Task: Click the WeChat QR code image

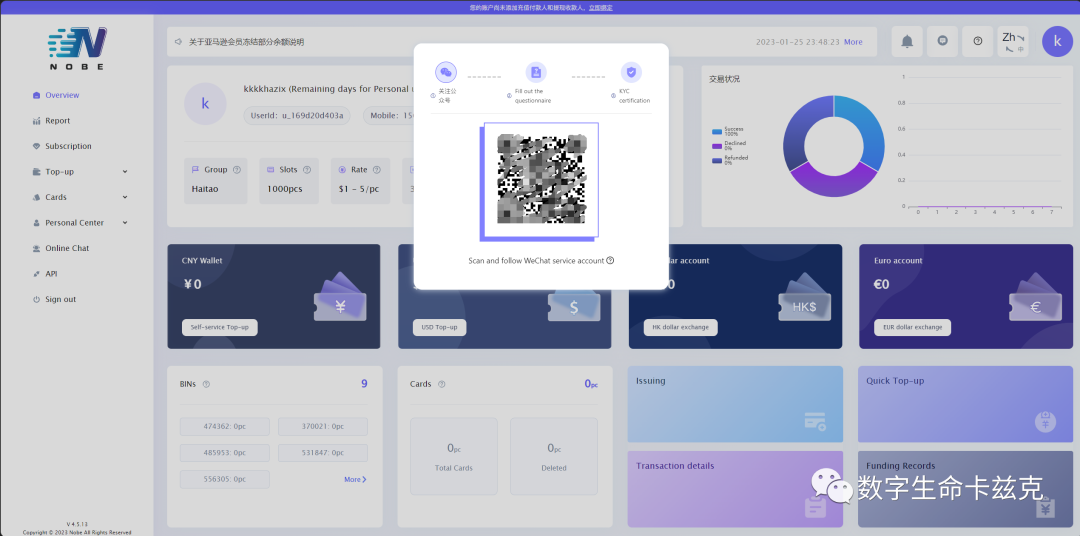Action: pyautogui.click(x=541, y=178)
